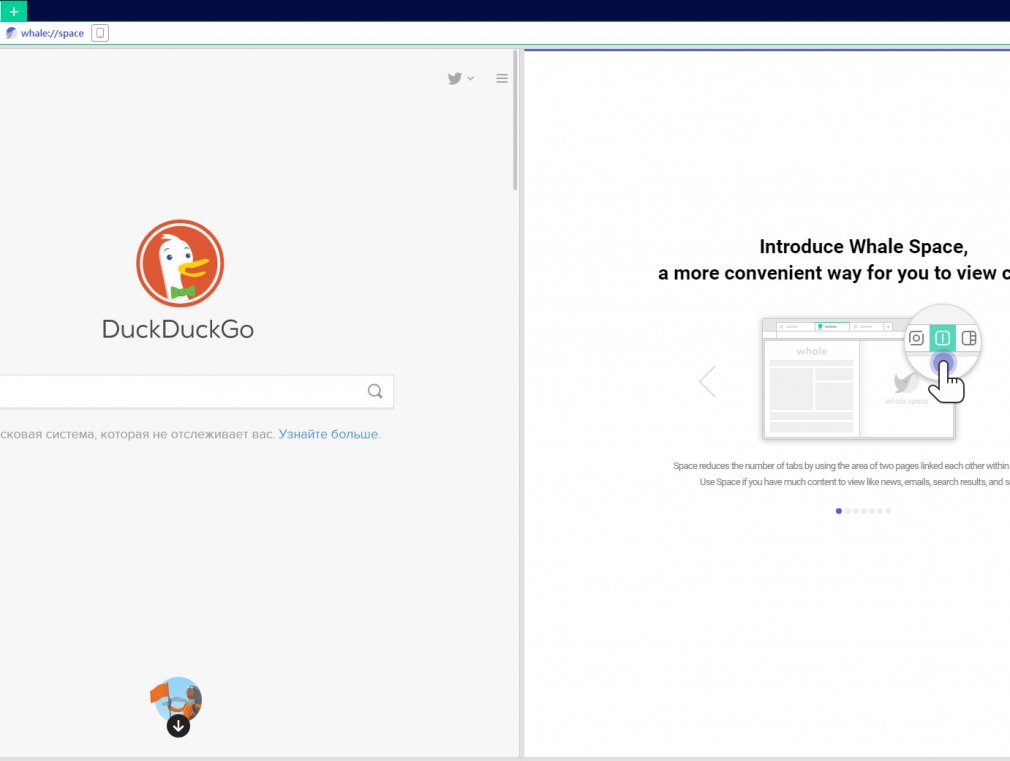Go to the previous slide with the left chevron
Viewport: 1010px width, 761px height.
tap(707, 381)
